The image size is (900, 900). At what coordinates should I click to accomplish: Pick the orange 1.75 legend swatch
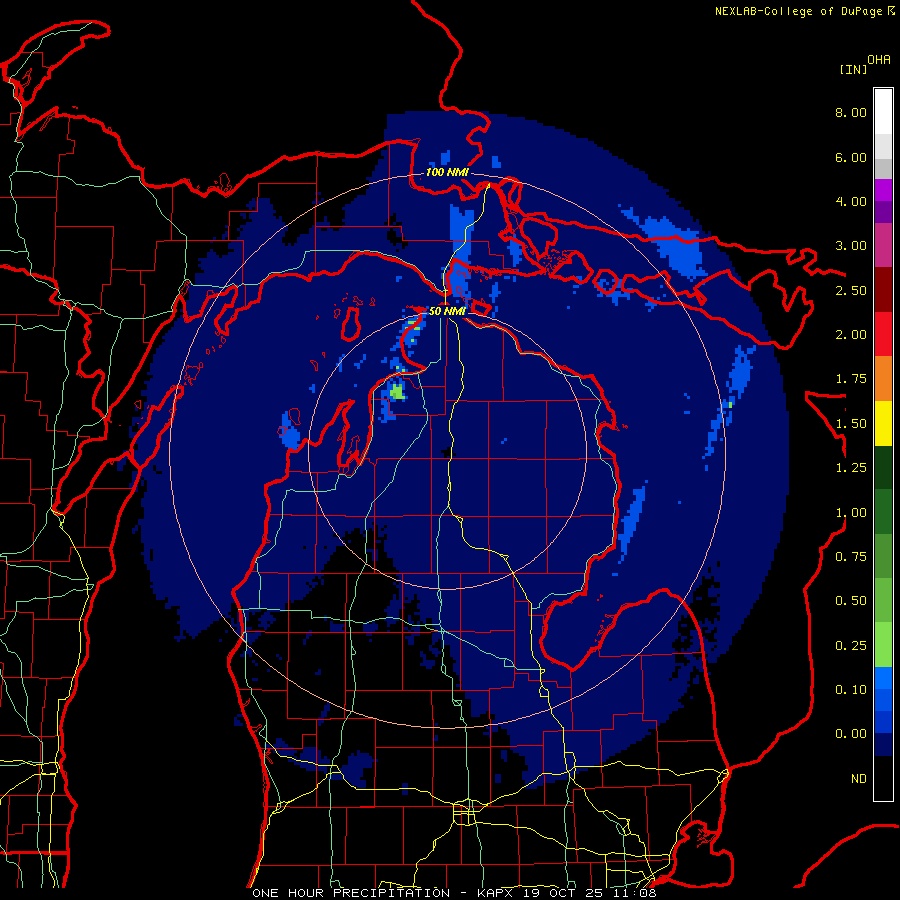pos(883,379)
